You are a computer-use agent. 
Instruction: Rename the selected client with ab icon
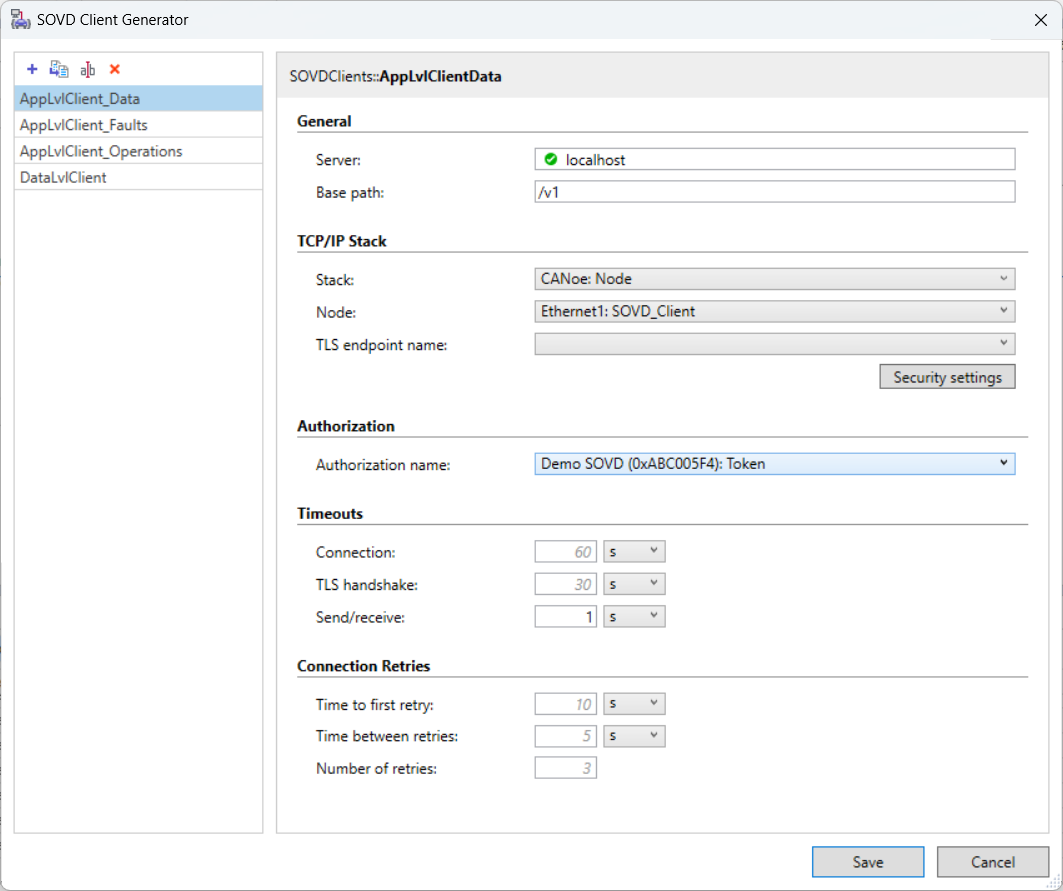pyautogui.click(x=87, y=69)
